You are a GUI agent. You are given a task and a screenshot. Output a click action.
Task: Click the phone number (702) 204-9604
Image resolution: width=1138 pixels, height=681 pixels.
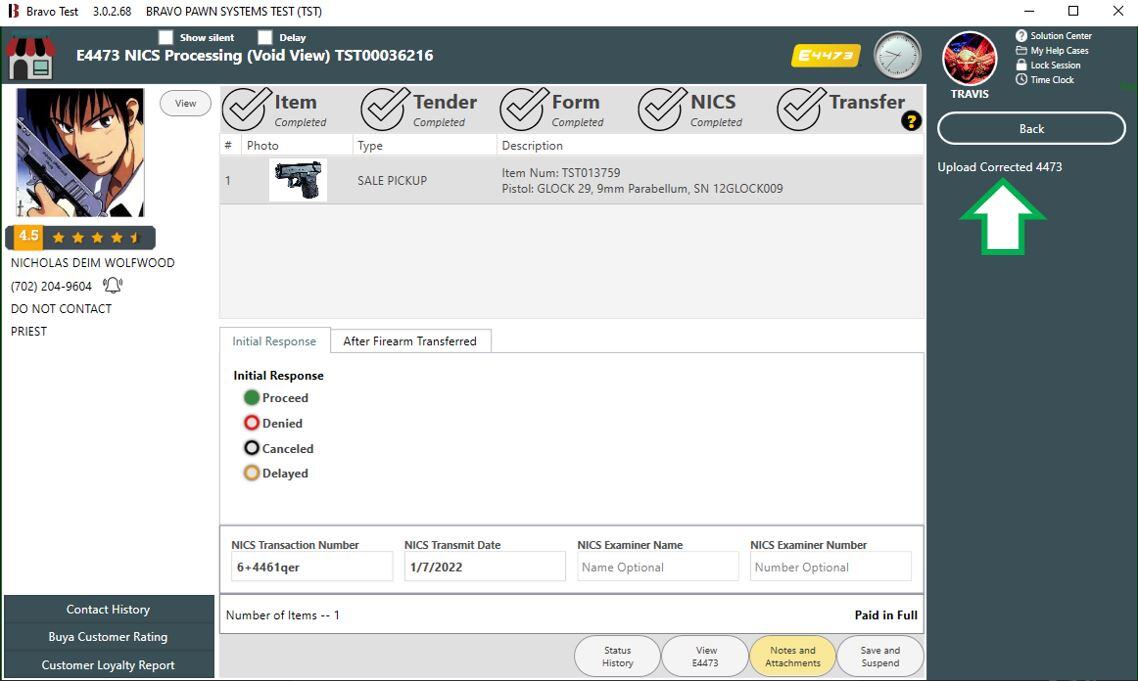pyautogui.click(x=52, y=286)
